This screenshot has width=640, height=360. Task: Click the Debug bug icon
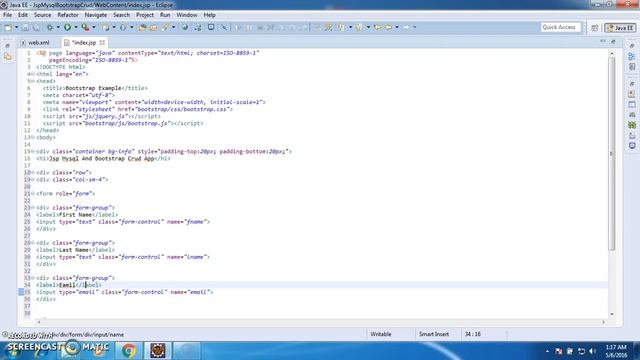click(x=50, y=27)
